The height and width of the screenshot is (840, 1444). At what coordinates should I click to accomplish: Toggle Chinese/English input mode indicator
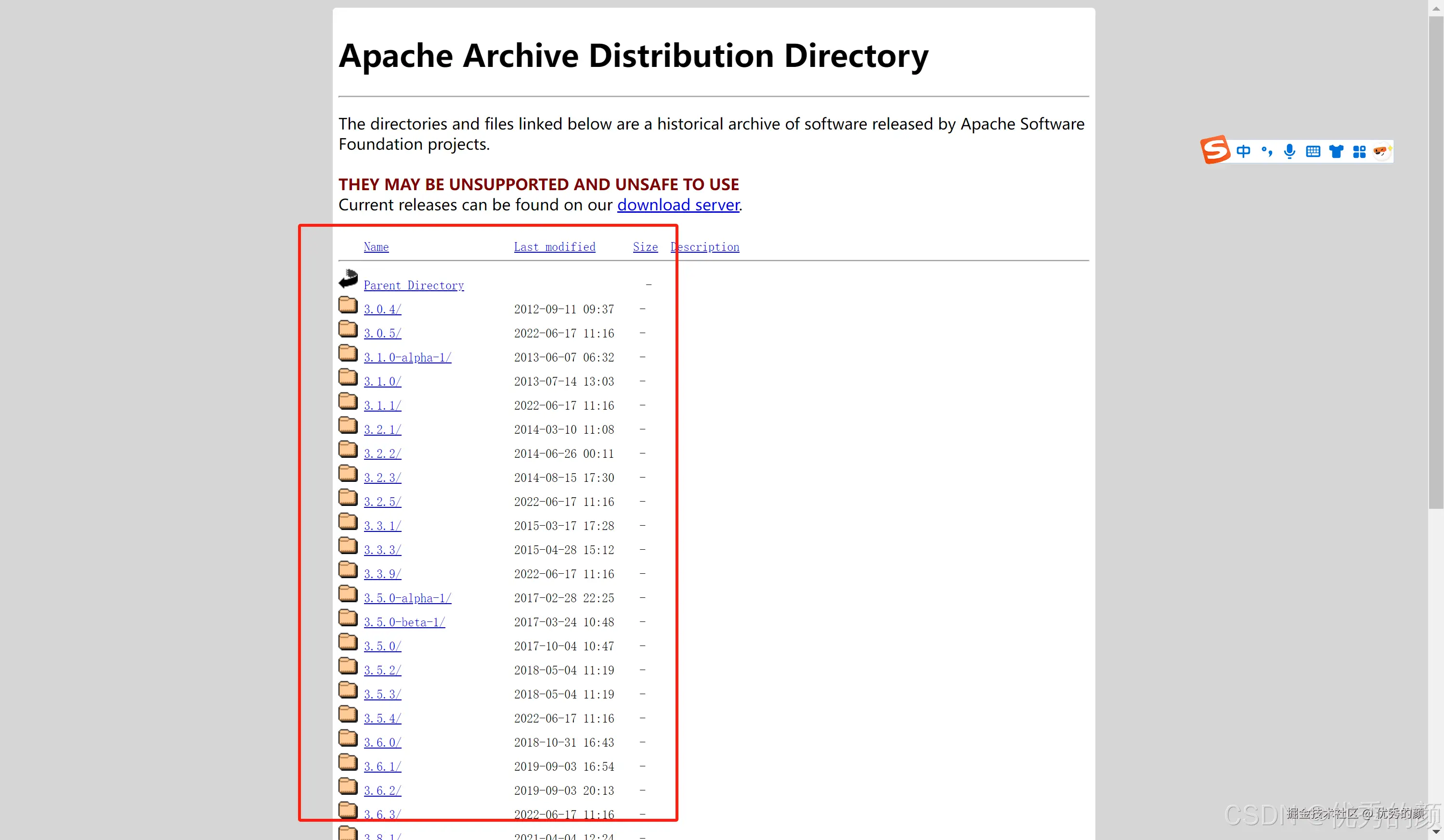click(1243, 151)
